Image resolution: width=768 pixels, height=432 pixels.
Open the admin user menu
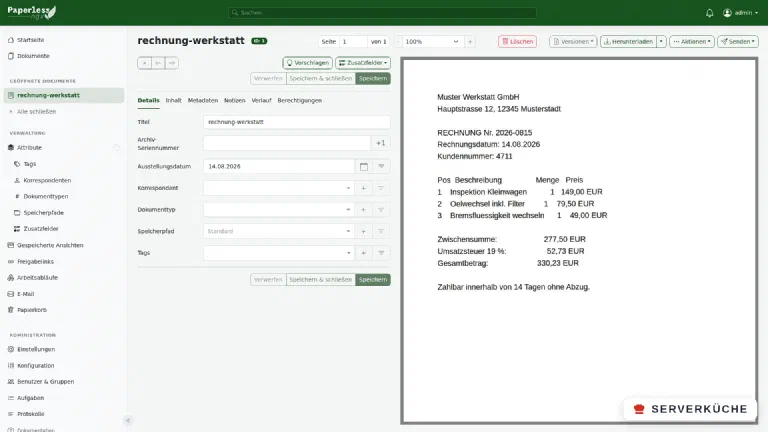coord(741,13)
